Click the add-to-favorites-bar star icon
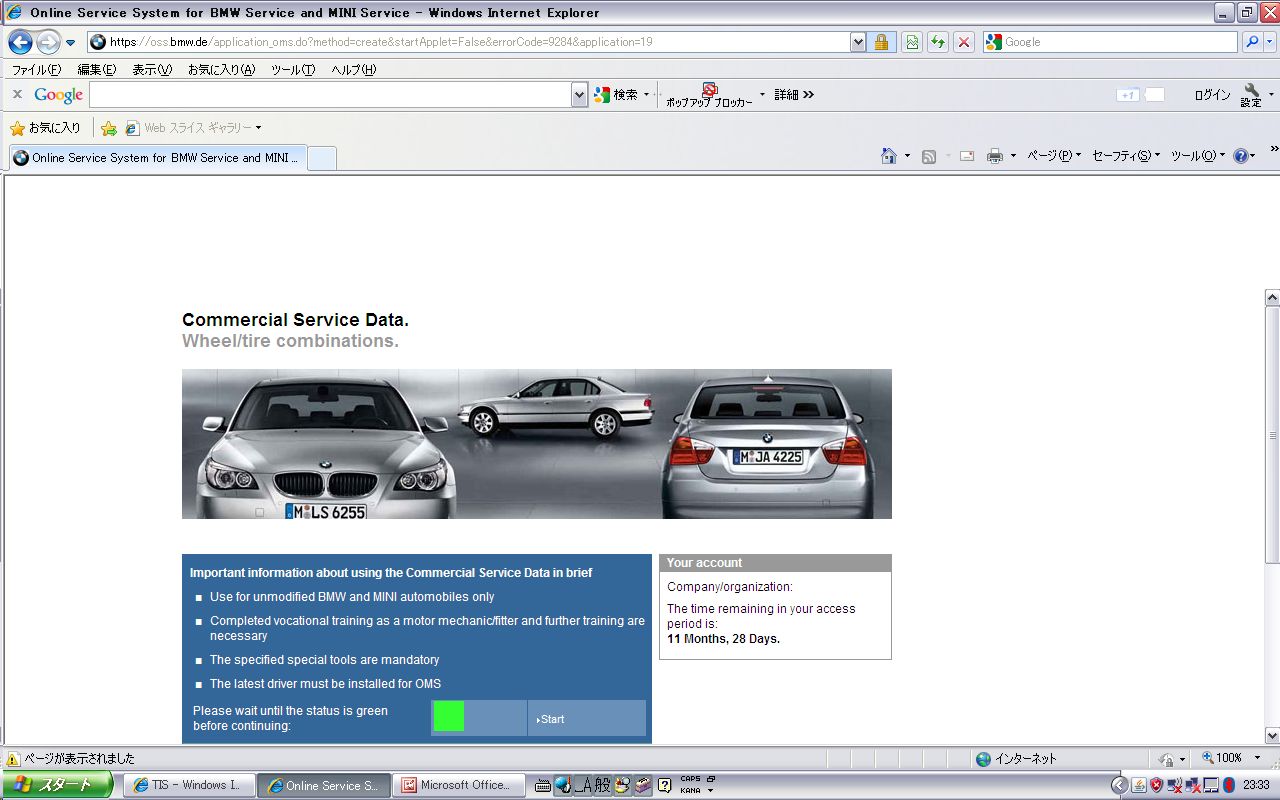The height and width of the screenshot is (800, 1280). (109, 128)
